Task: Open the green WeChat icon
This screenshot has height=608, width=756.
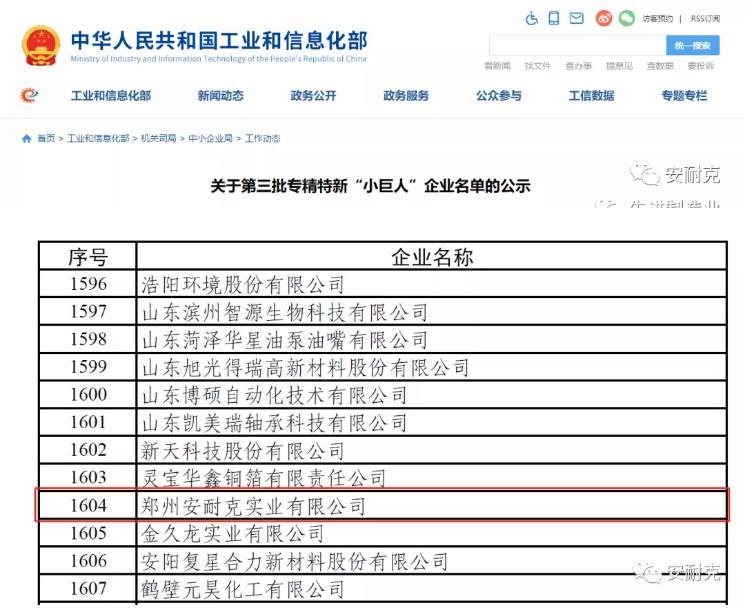Action: coord(627,18)
